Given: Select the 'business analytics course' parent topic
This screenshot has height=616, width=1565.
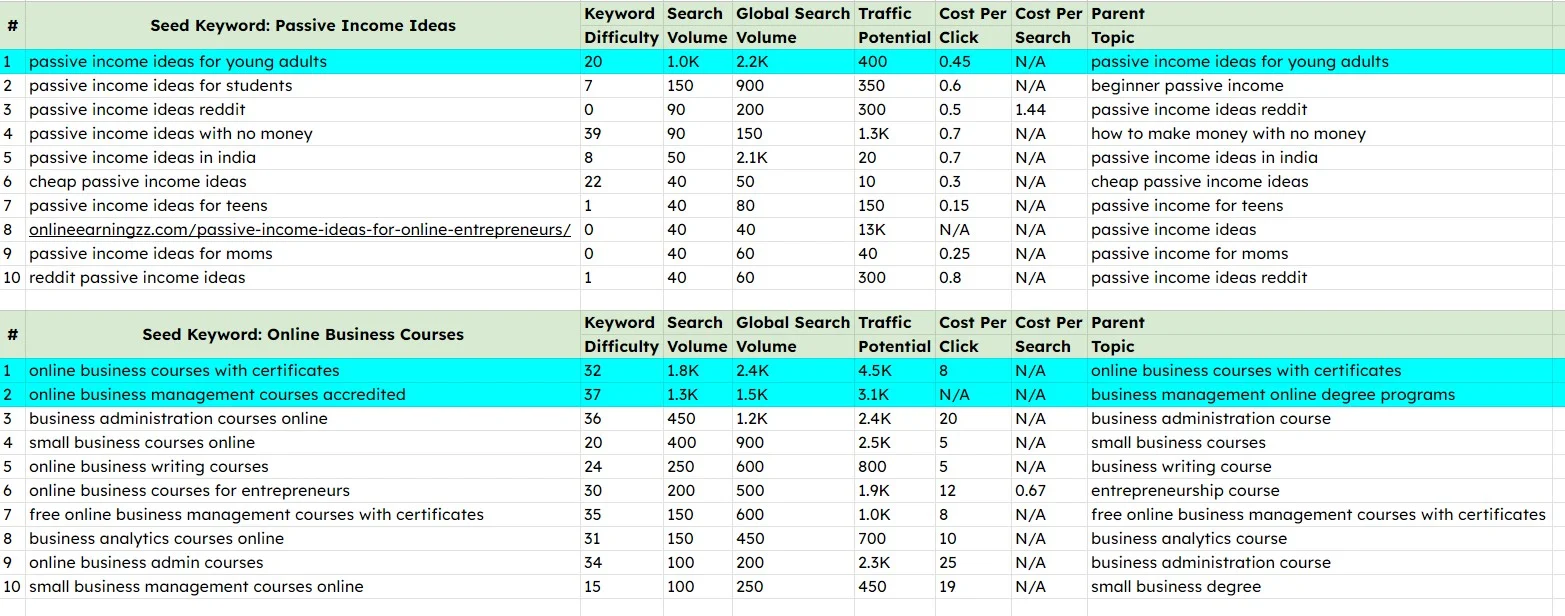Looking at the screenshot, I should pyautogui.click(x=1189, y=539).
